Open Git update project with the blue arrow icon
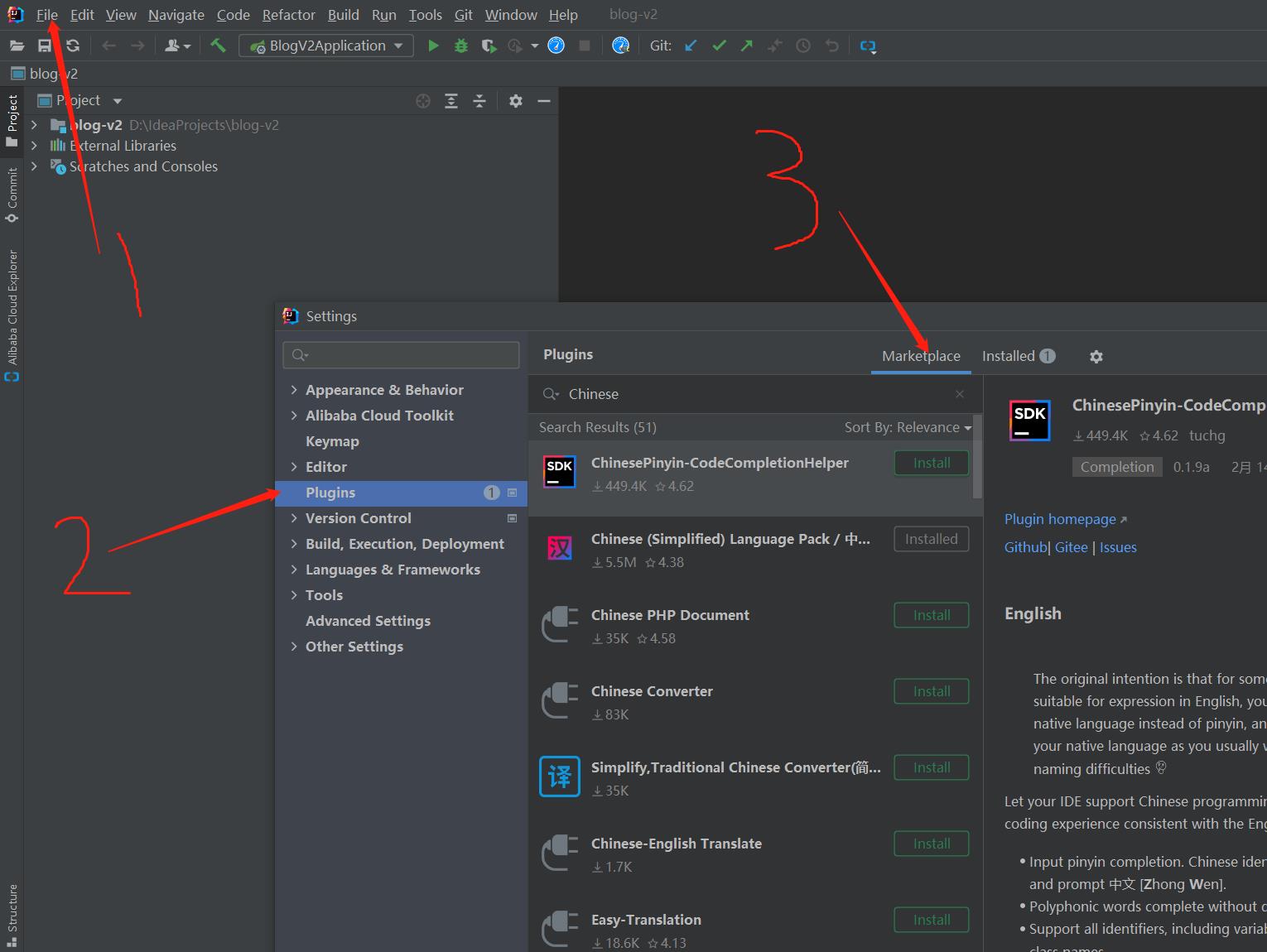 tap(691, 46)
